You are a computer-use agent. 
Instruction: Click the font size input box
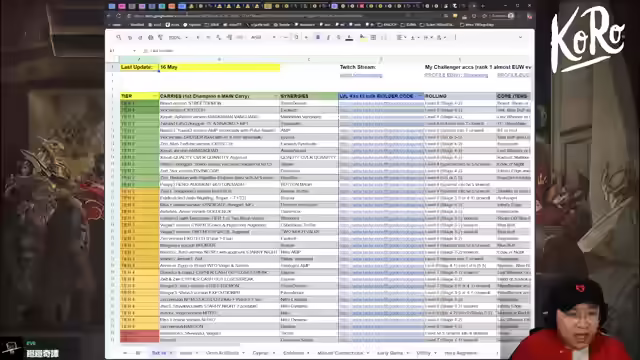[296, 38]
